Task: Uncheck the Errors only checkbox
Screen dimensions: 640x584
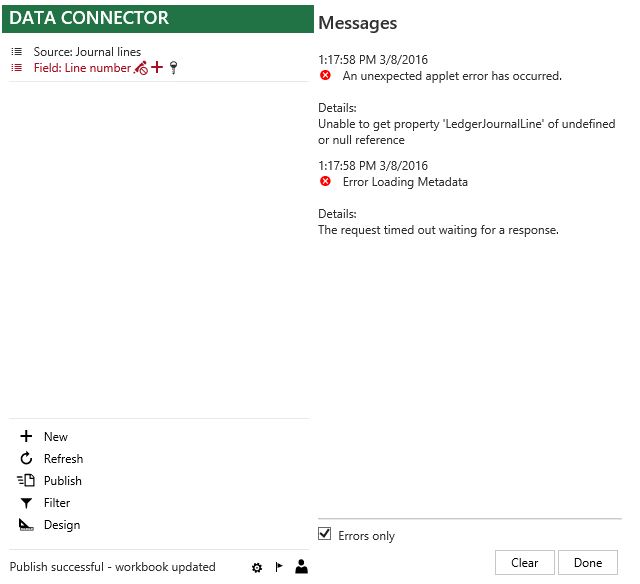Action: coord(324,533)
